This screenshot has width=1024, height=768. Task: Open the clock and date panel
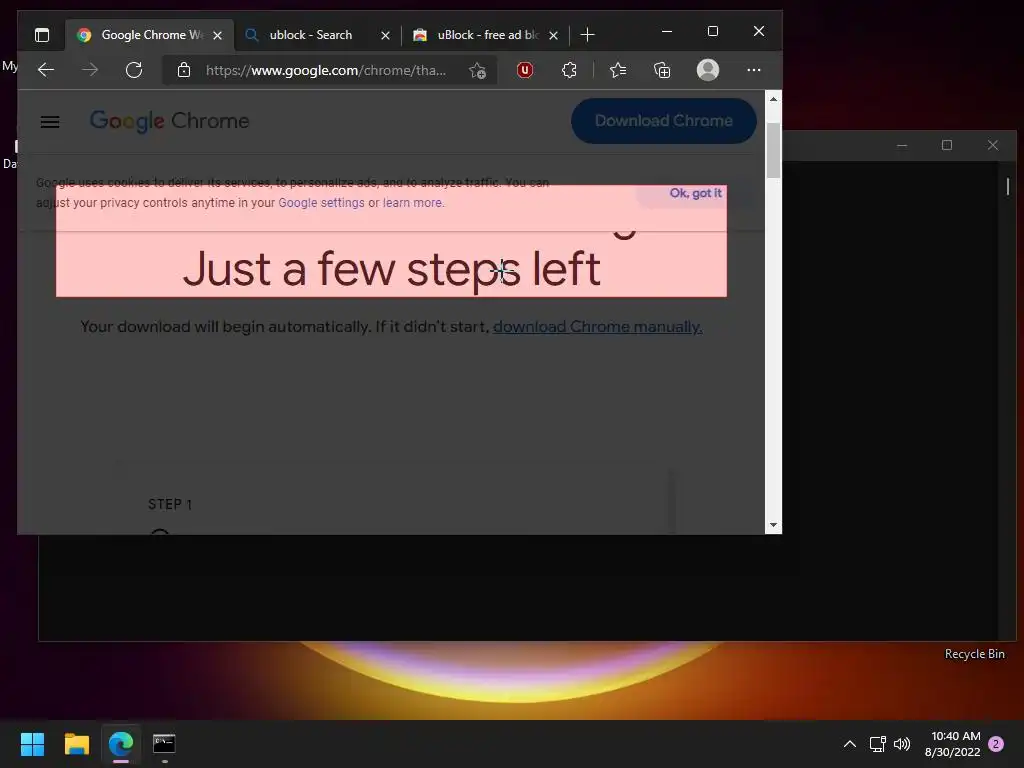pos(953,744)
